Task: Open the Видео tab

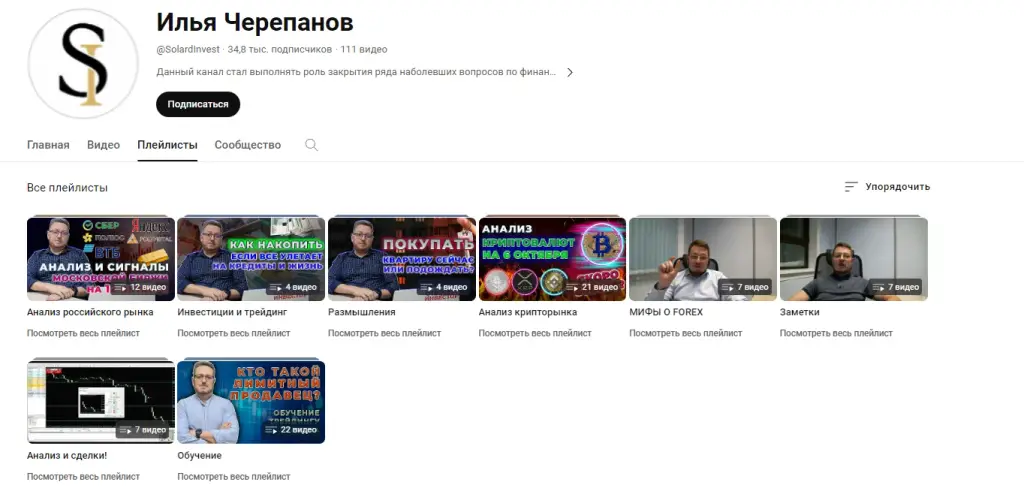Action: [103, 145]
